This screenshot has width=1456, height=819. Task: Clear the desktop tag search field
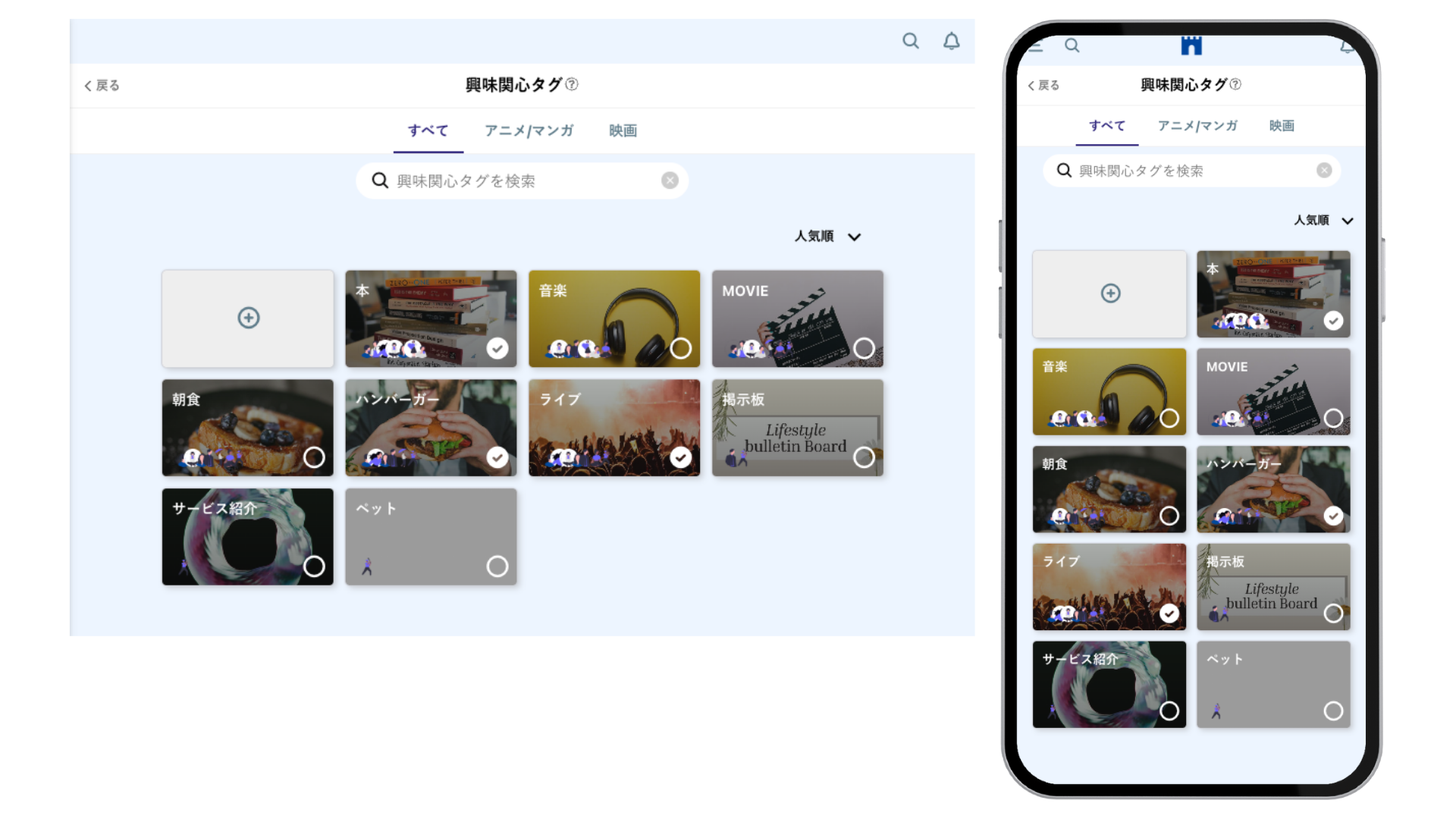[x=670, y=180]
